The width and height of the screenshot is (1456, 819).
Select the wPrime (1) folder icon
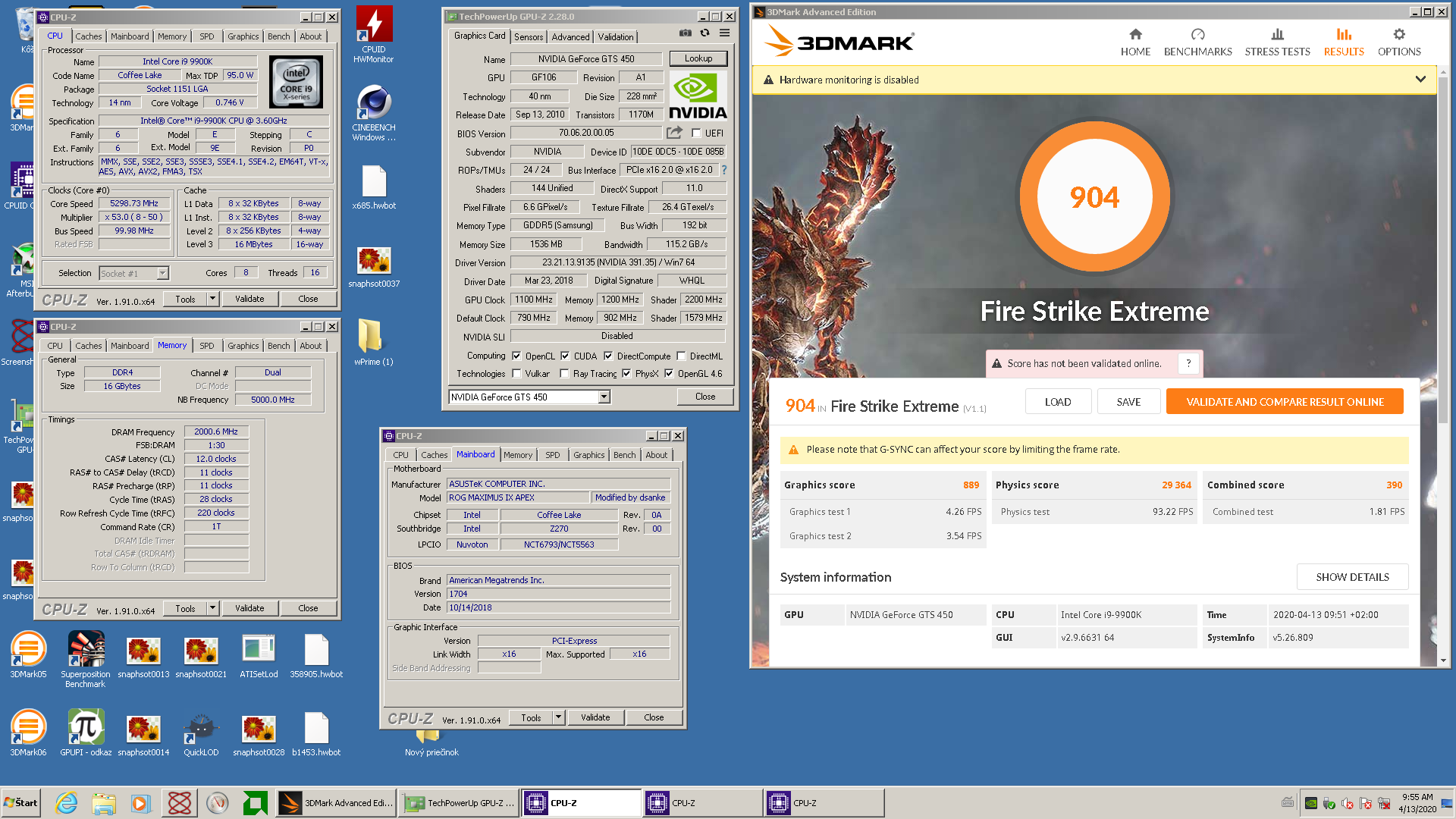point(374,341)
